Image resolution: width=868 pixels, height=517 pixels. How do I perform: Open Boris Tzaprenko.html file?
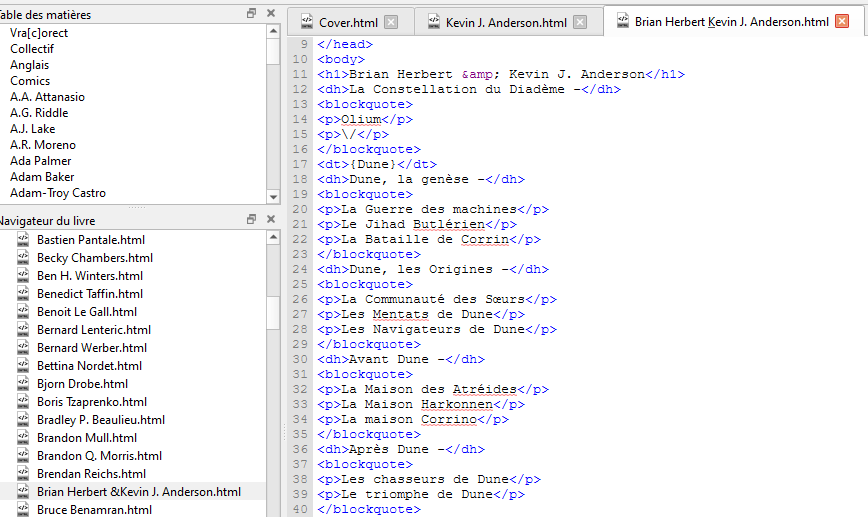[92, 402]
